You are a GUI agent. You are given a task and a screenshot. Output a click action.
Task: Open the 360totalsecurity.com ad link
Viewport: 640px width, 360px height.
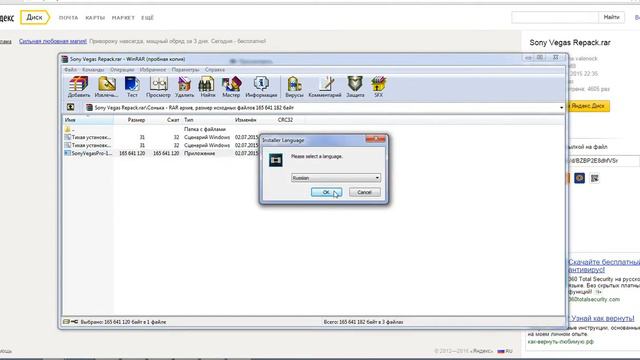tap(594, 299)
